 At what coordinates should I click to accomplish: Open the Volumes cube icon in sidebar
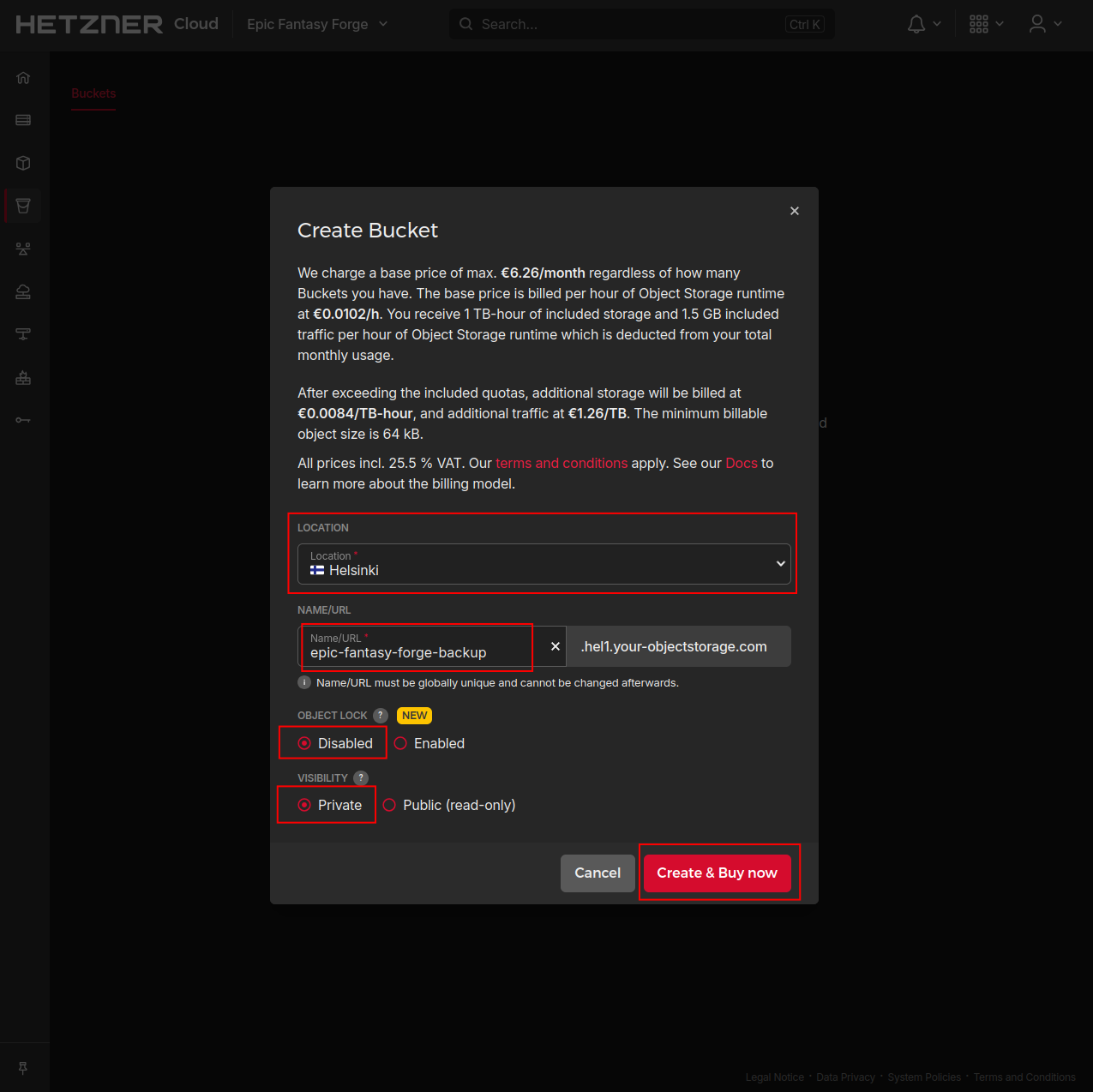tap(23, 163)
